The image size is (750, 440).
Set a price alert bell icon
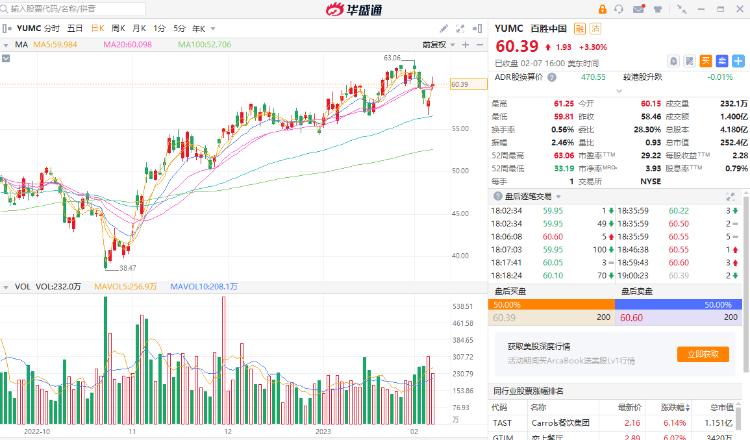(x=673, y=61)
